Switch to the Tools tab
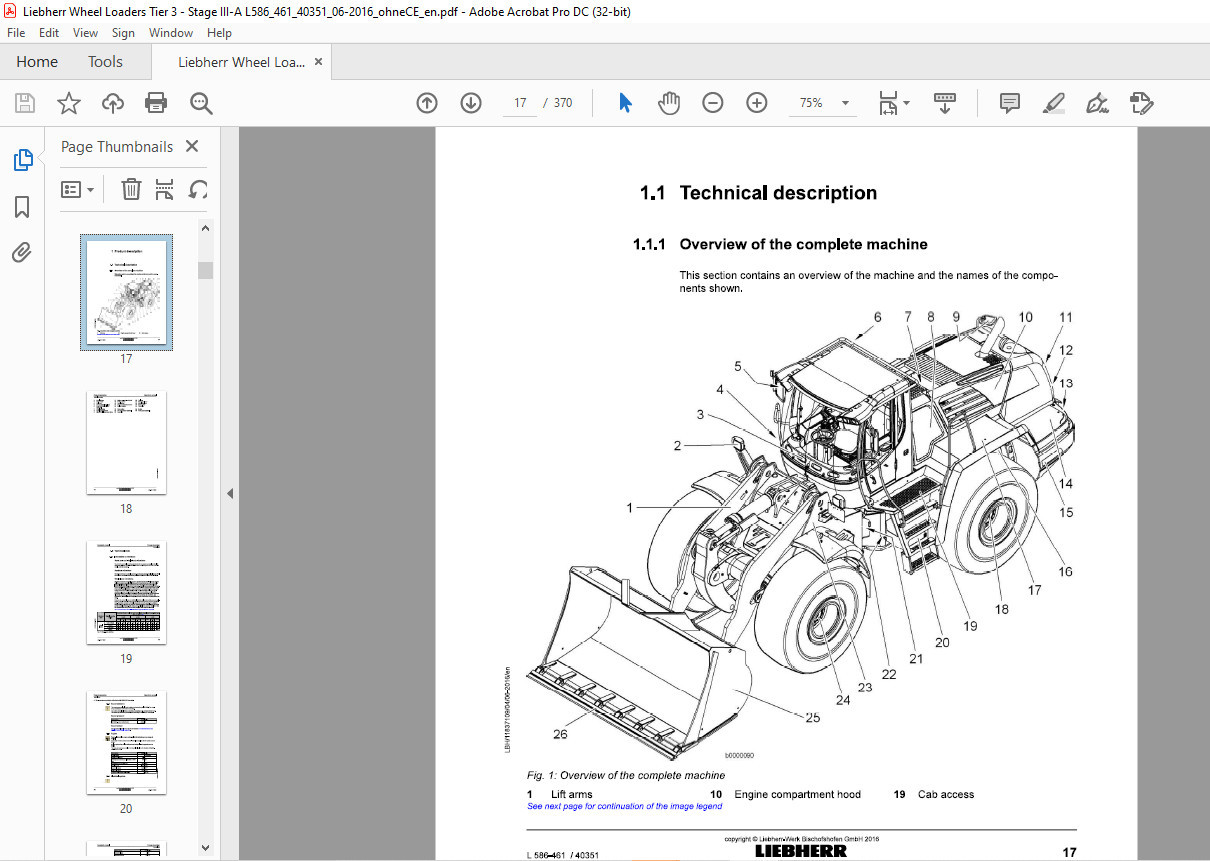1210x861 pixels. [105, 62]
